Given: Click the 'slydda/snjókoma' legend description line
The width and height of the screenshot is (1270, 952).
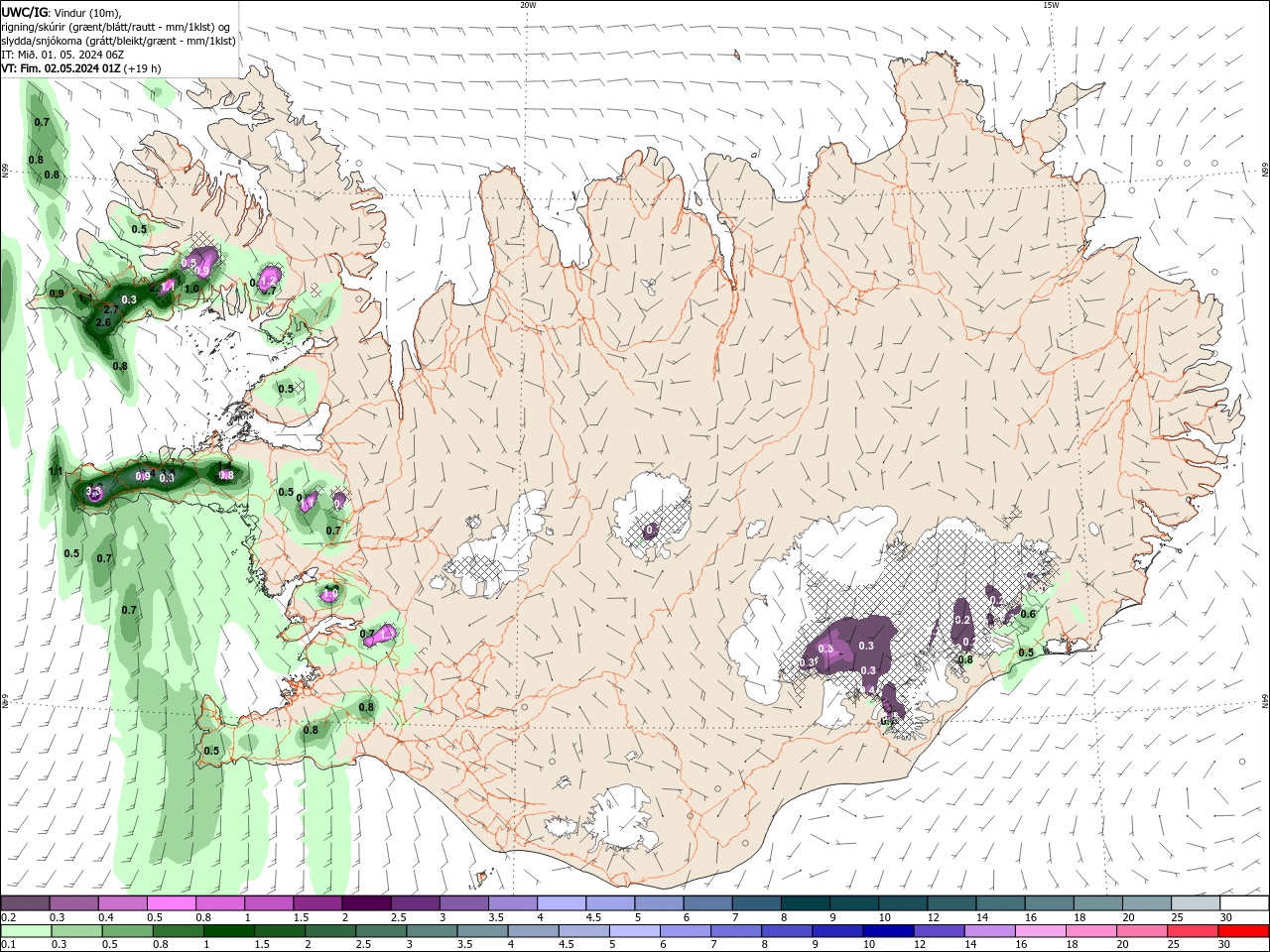Looking at the screenshot, I should click(119, 41).
